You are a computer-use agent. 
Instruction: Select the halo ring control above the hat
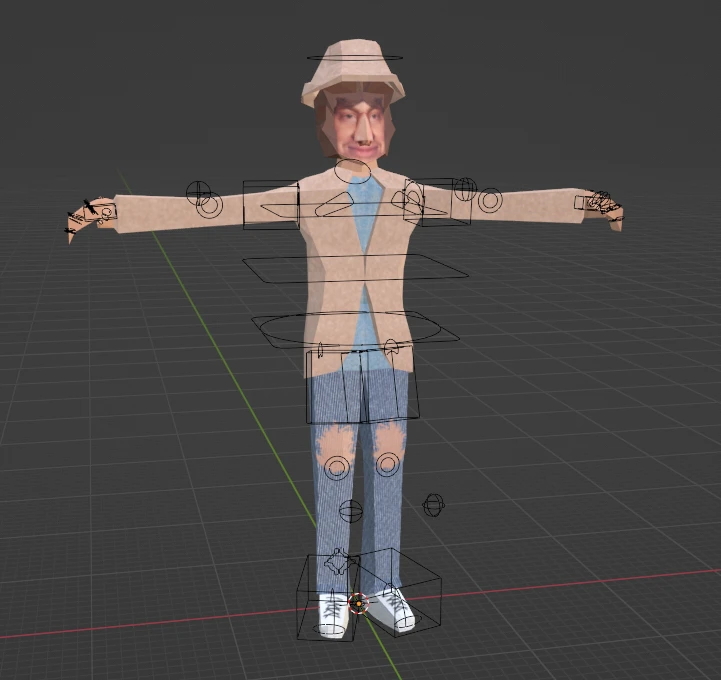[x=354, y=58]
